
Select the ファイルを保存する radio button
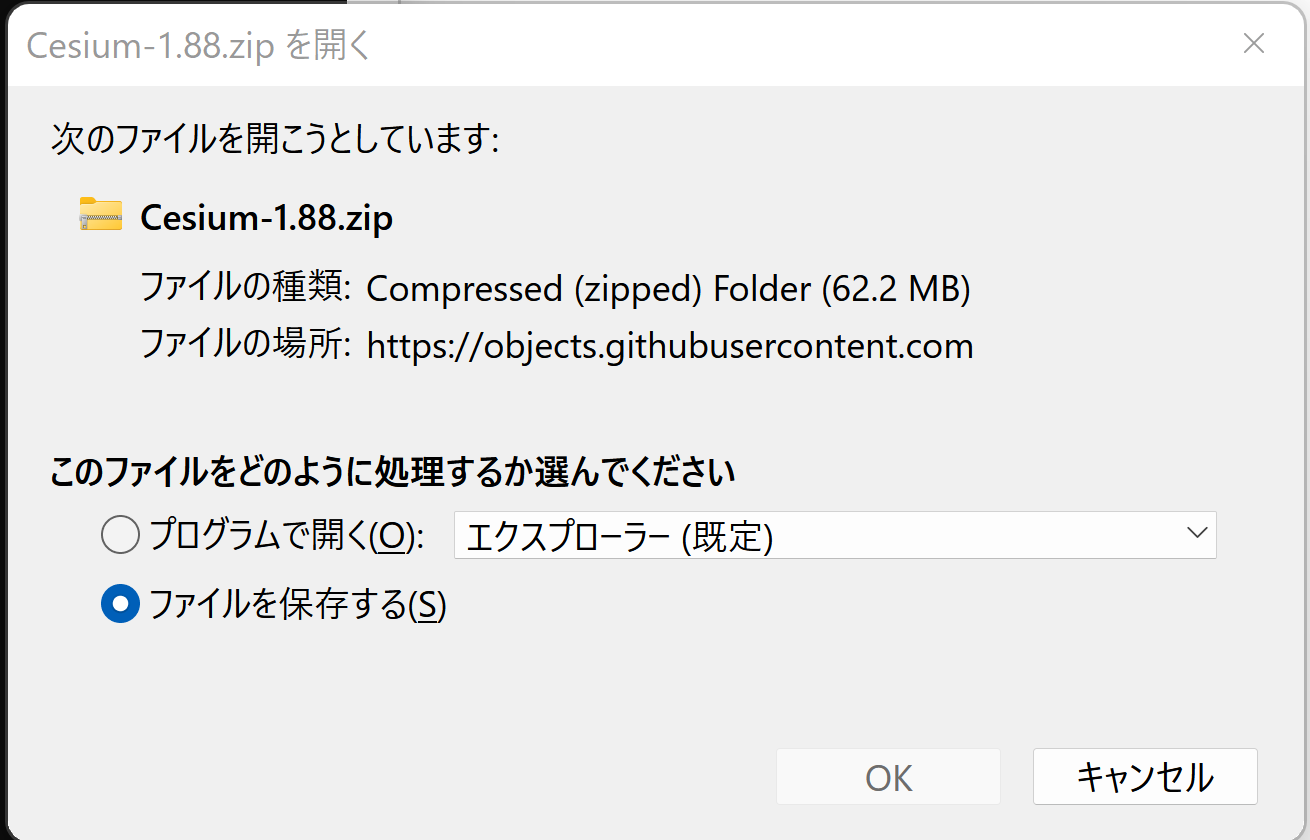(120, 604)
